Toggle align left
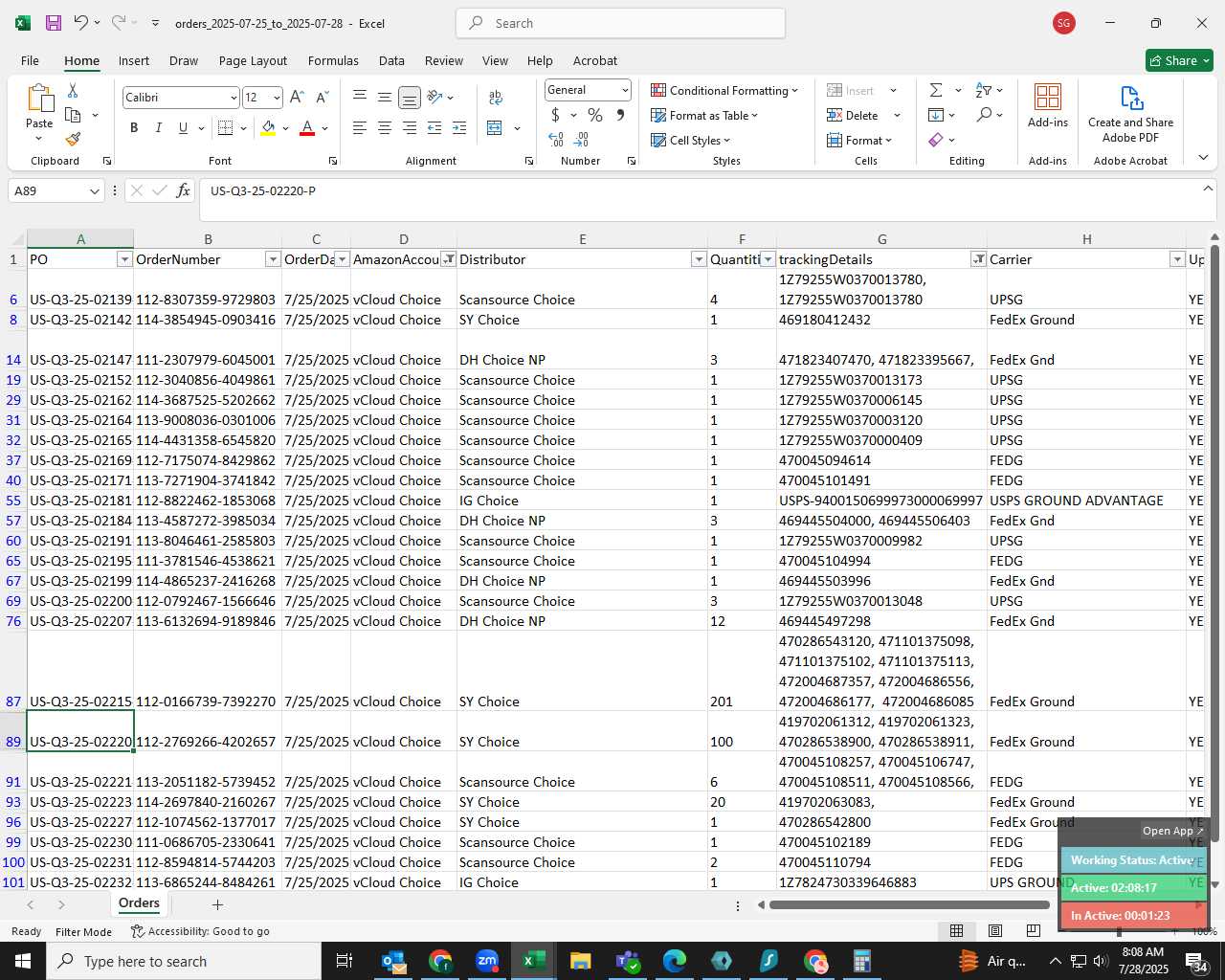Screen dimensions: 1225x980 [x=360, y=128]
